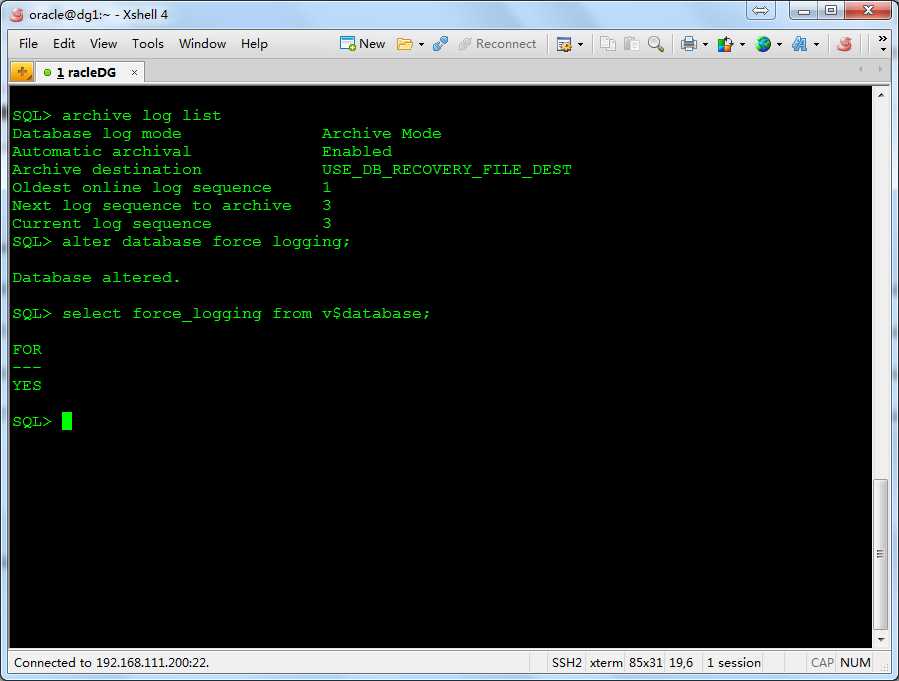Open the Edit menu
Image resolution: width=899 pixels, height=681 pixels.
tap(64, 44)
